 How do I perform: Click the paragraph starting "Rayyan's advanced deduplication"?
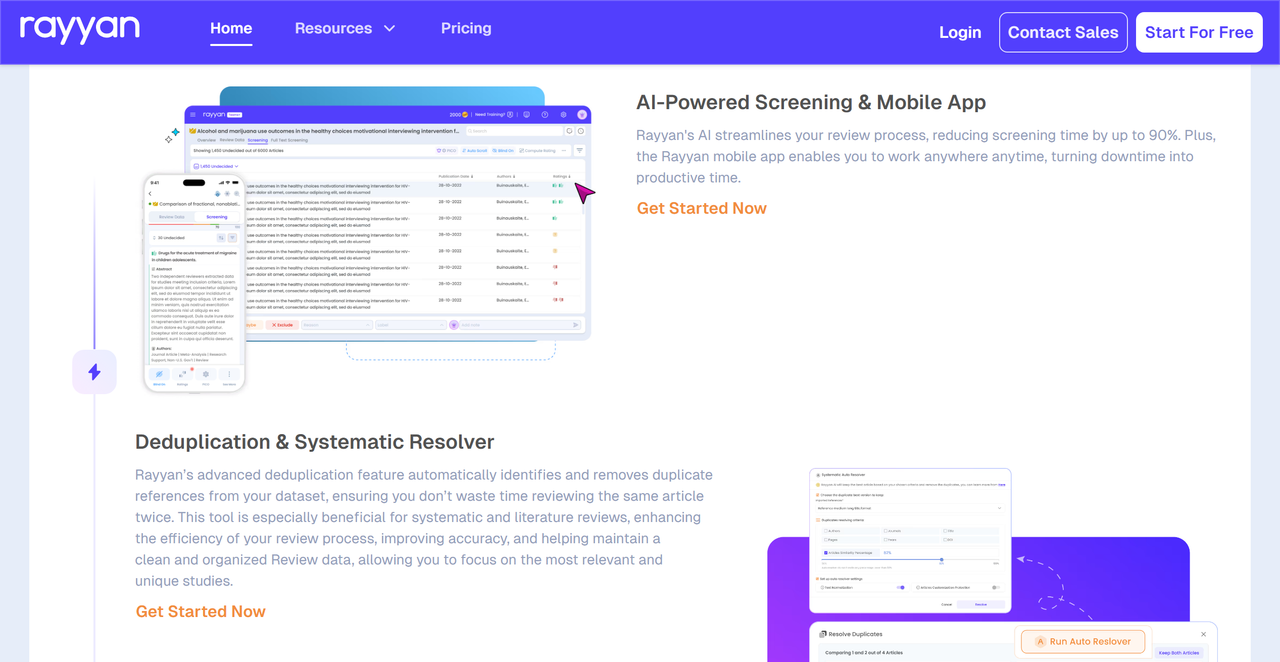(424, 527)
